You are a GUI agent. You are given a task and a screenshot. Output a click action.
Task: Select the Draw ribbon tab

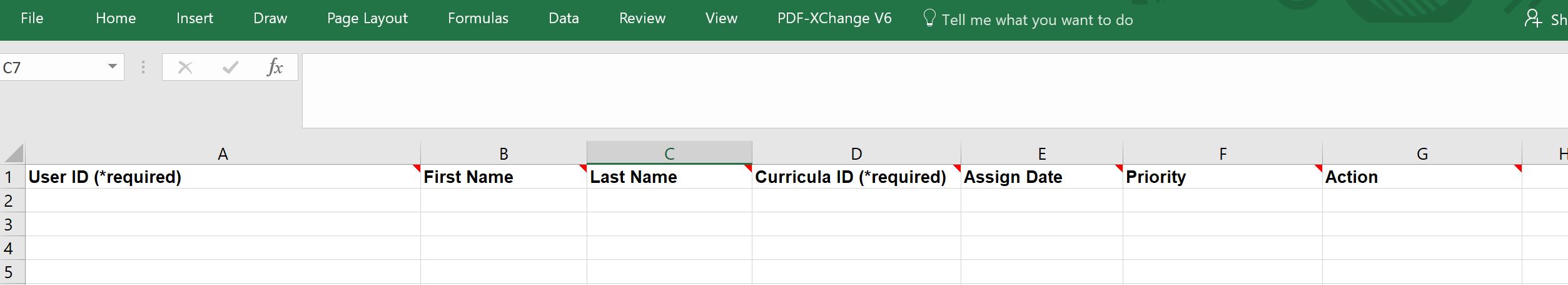(270, 19)
